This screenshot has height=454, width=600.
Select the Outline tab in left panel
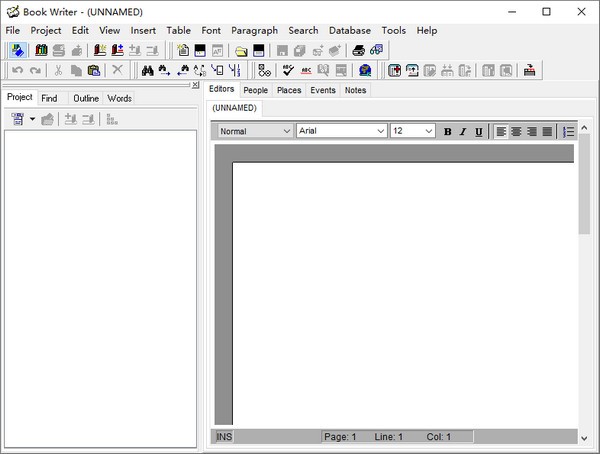coord(86,98)
